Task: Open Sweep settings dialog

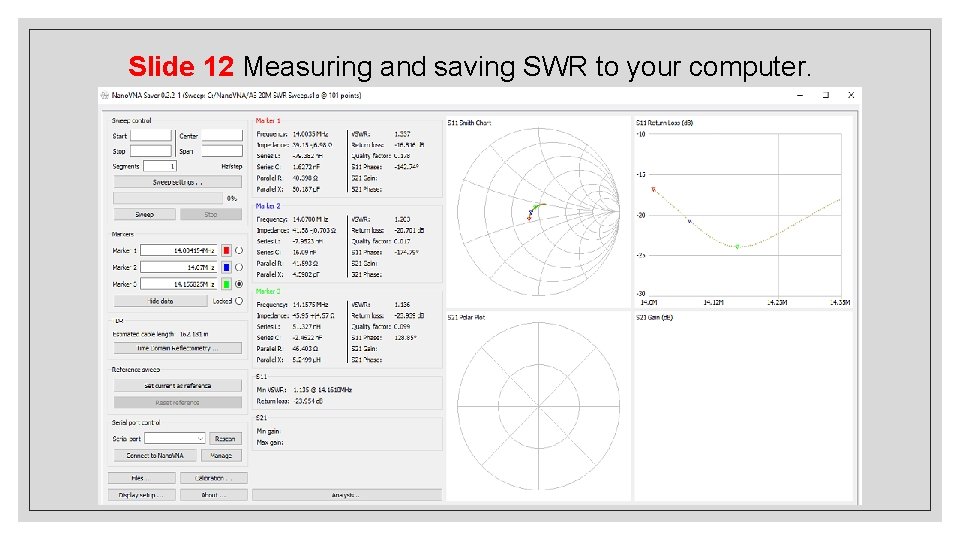Action: point(178,182)
